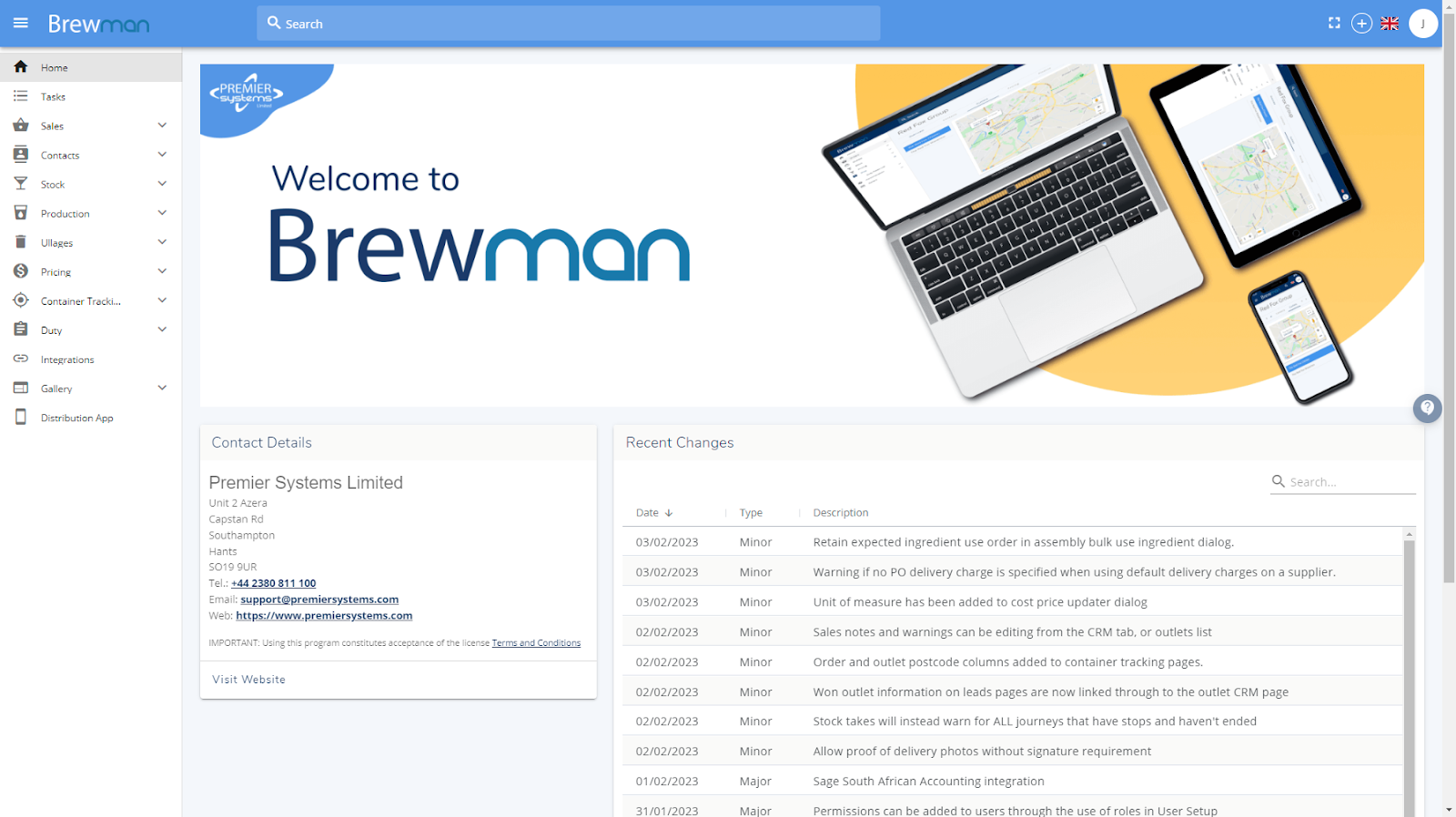Click the telephone number +44 2380 811 100

pyautogui.click(x=273, y=583)
